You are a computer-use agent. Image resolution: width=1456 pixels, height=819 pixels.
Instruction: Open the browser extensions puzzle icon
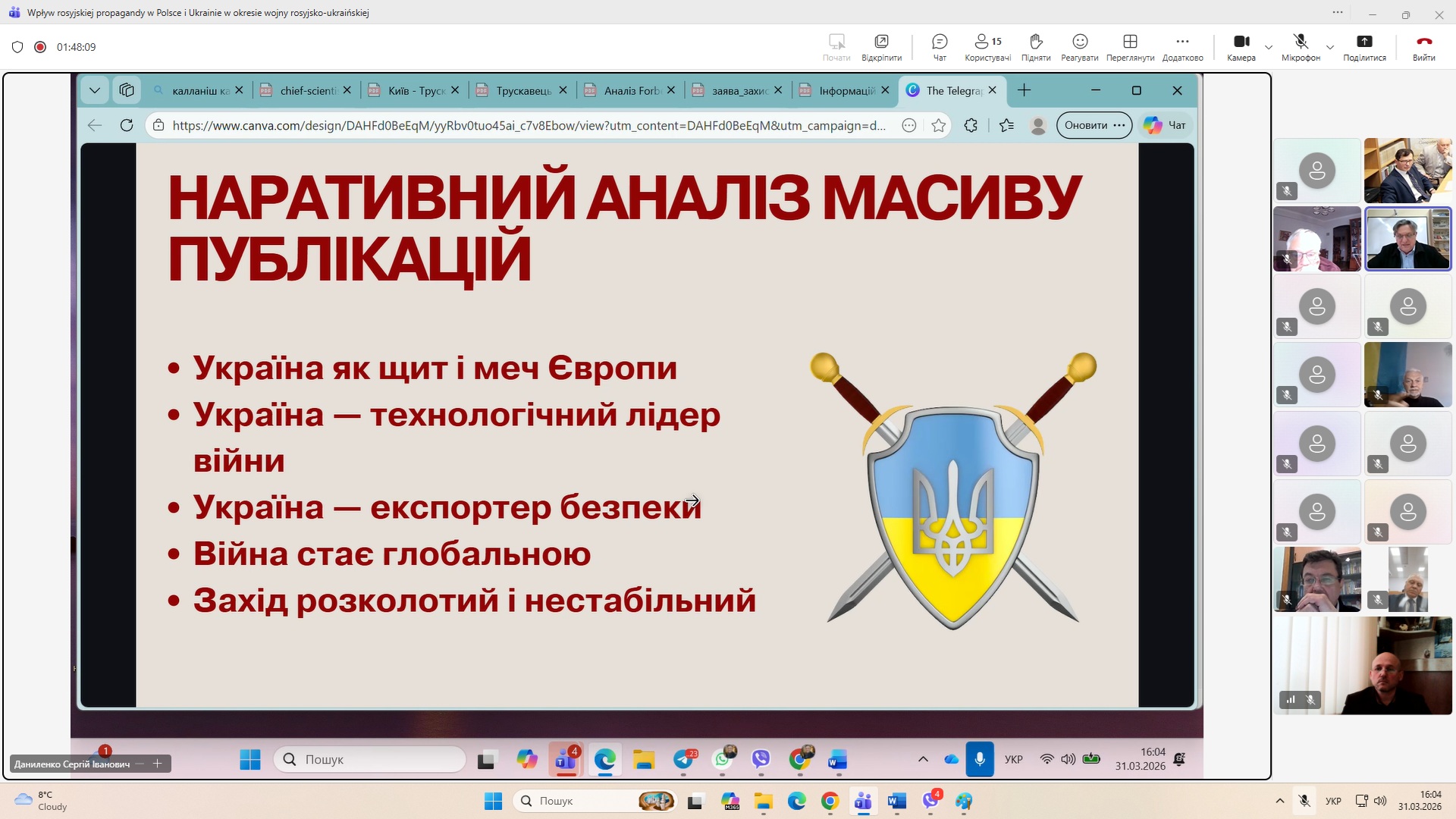click(971, 125)
